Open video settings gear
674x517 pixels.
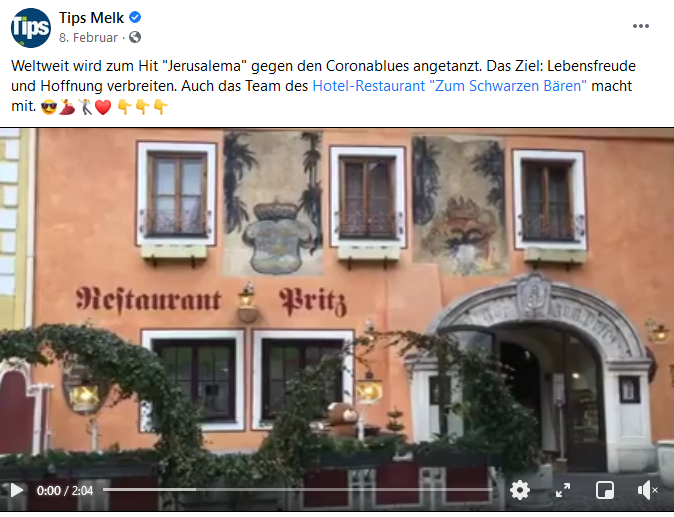pyautogui.click(x=520, y=490)
